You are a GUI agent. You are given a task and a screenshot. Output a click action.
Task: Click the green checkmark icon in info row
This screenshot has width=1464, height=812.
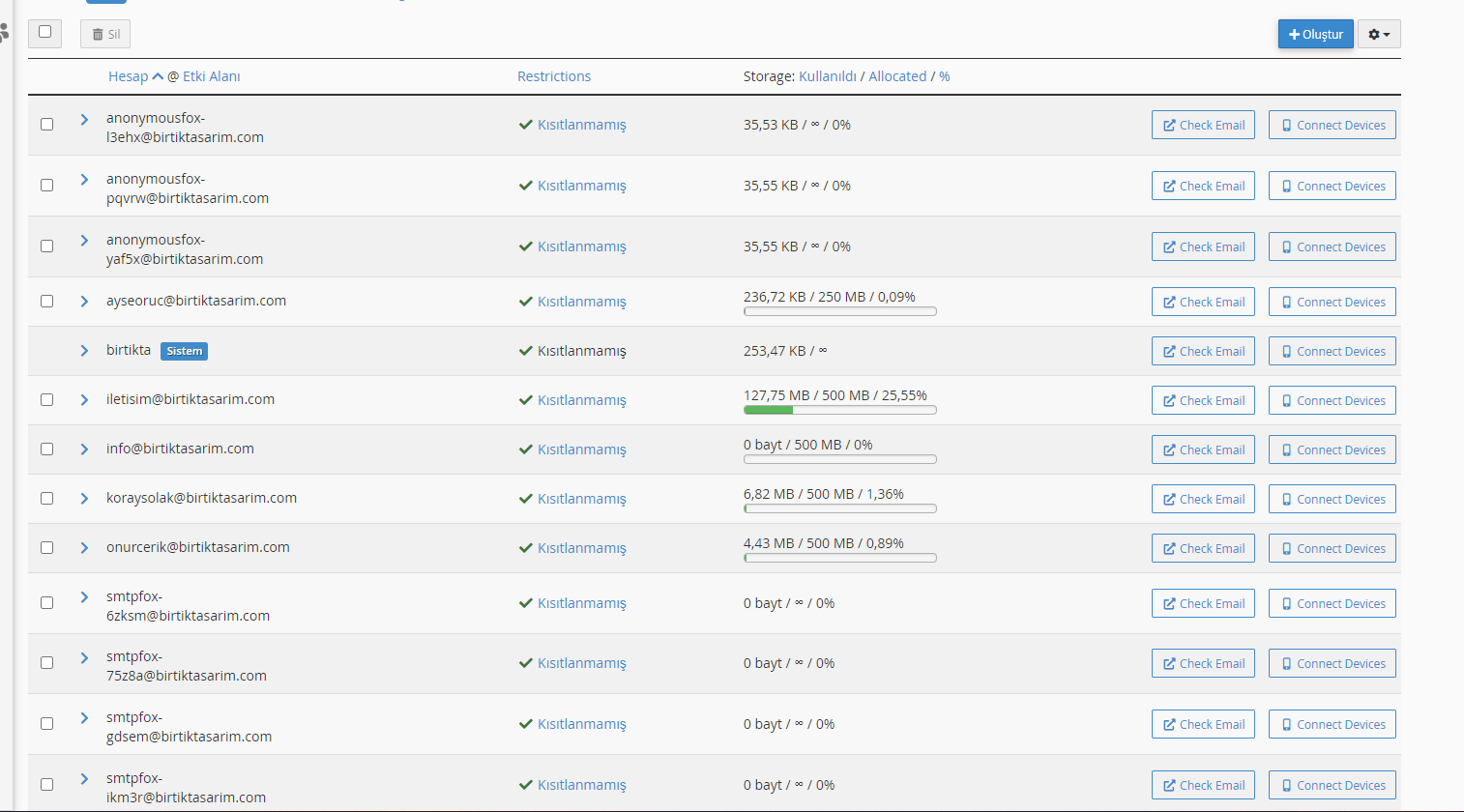coord(526,449)
